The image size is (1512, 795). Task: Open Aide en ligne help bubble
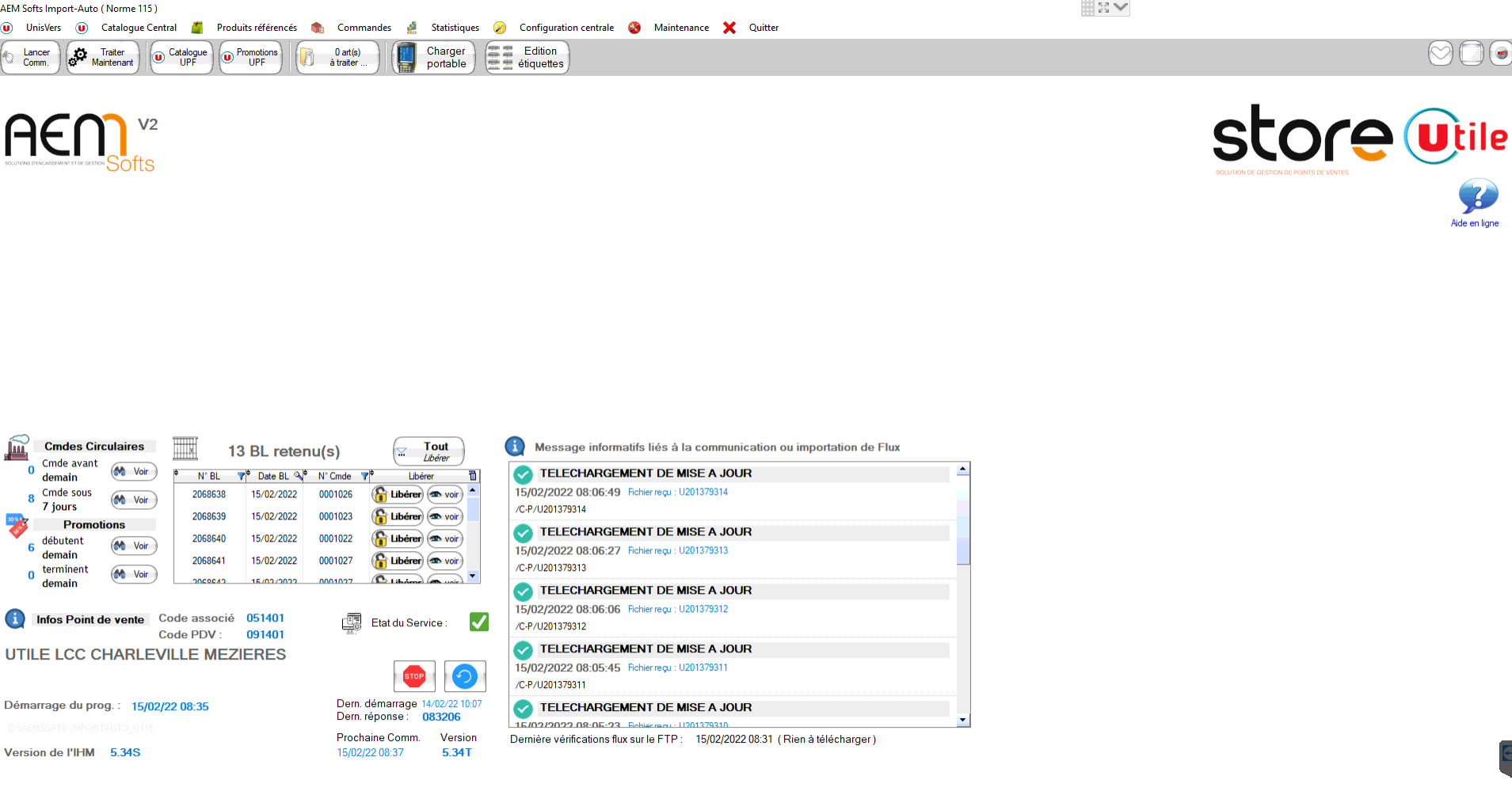1476,198
